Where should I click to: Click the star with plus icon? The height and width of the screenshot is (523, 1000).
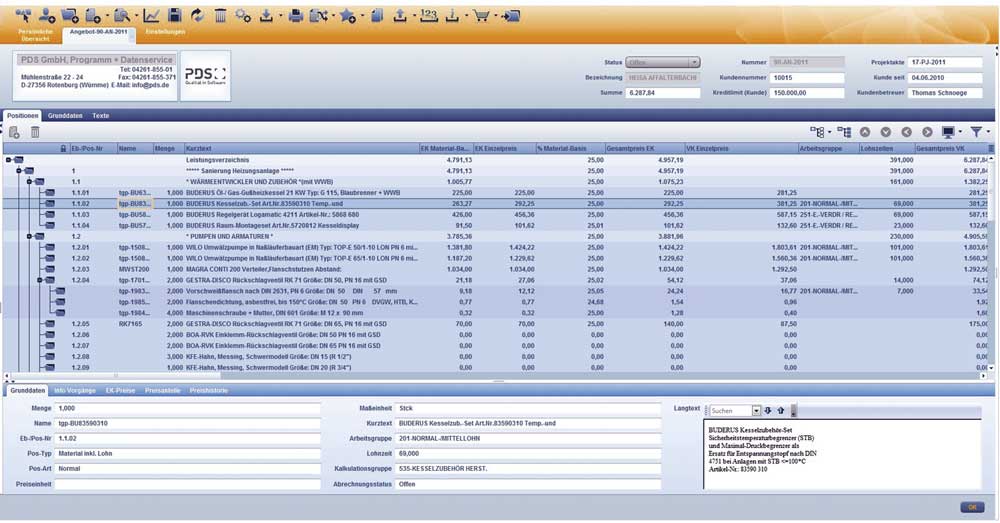(348, 15)
